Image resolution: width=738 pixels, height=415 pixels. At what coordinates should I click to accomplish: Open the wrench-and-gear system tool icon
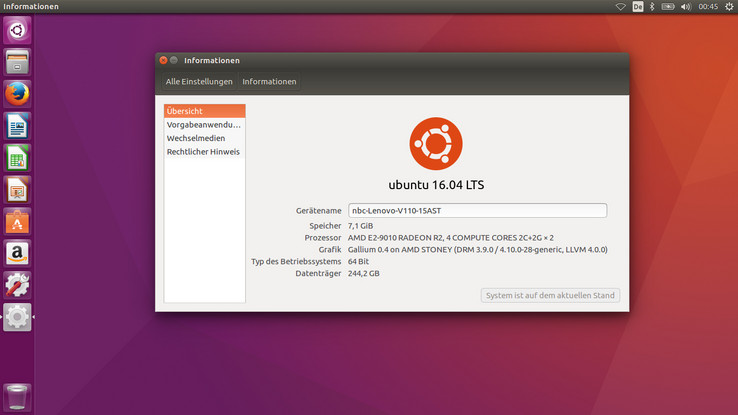pyautogui.click(x=17, y=285)
